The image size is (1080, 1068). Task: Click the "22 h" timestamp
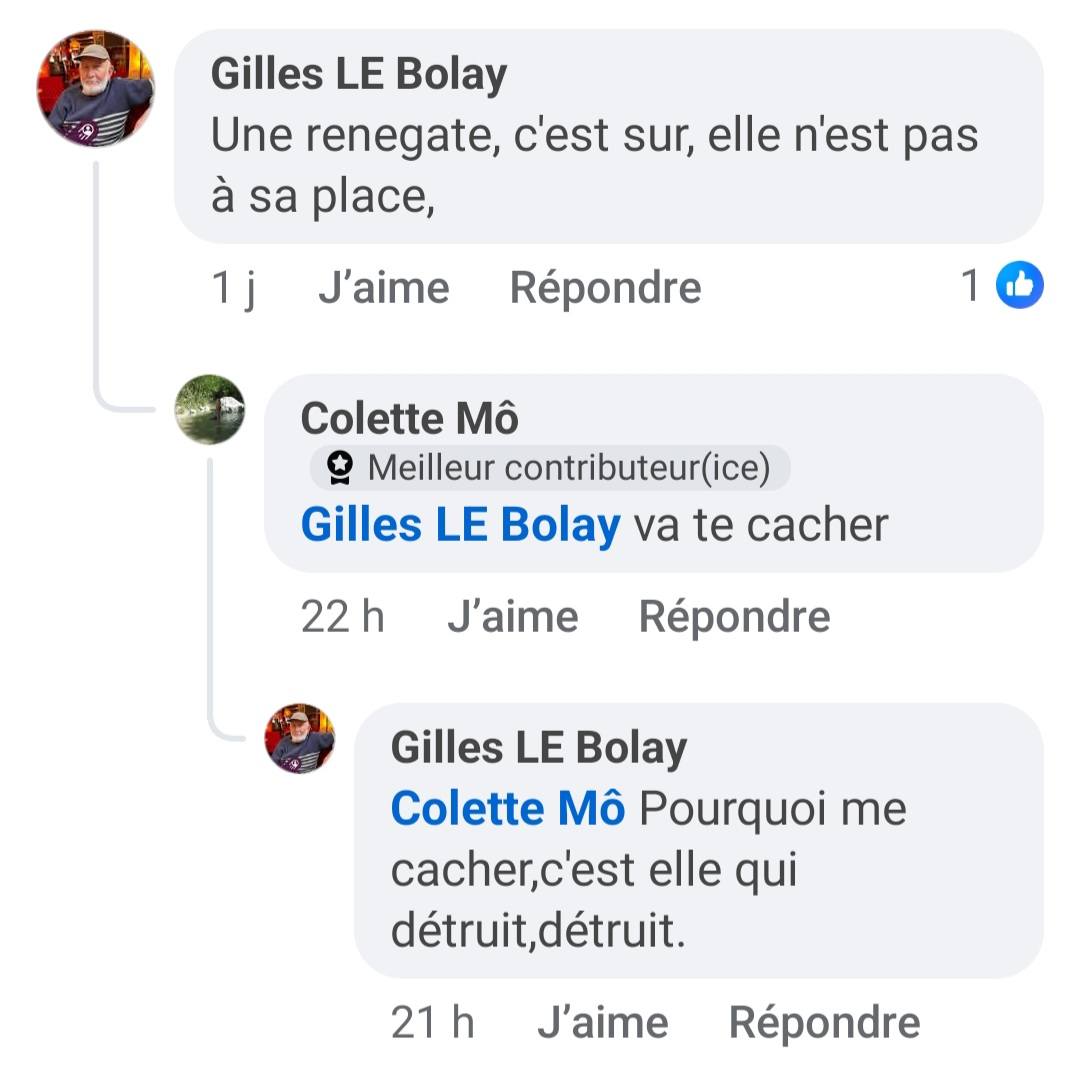(x=342, y=617)
